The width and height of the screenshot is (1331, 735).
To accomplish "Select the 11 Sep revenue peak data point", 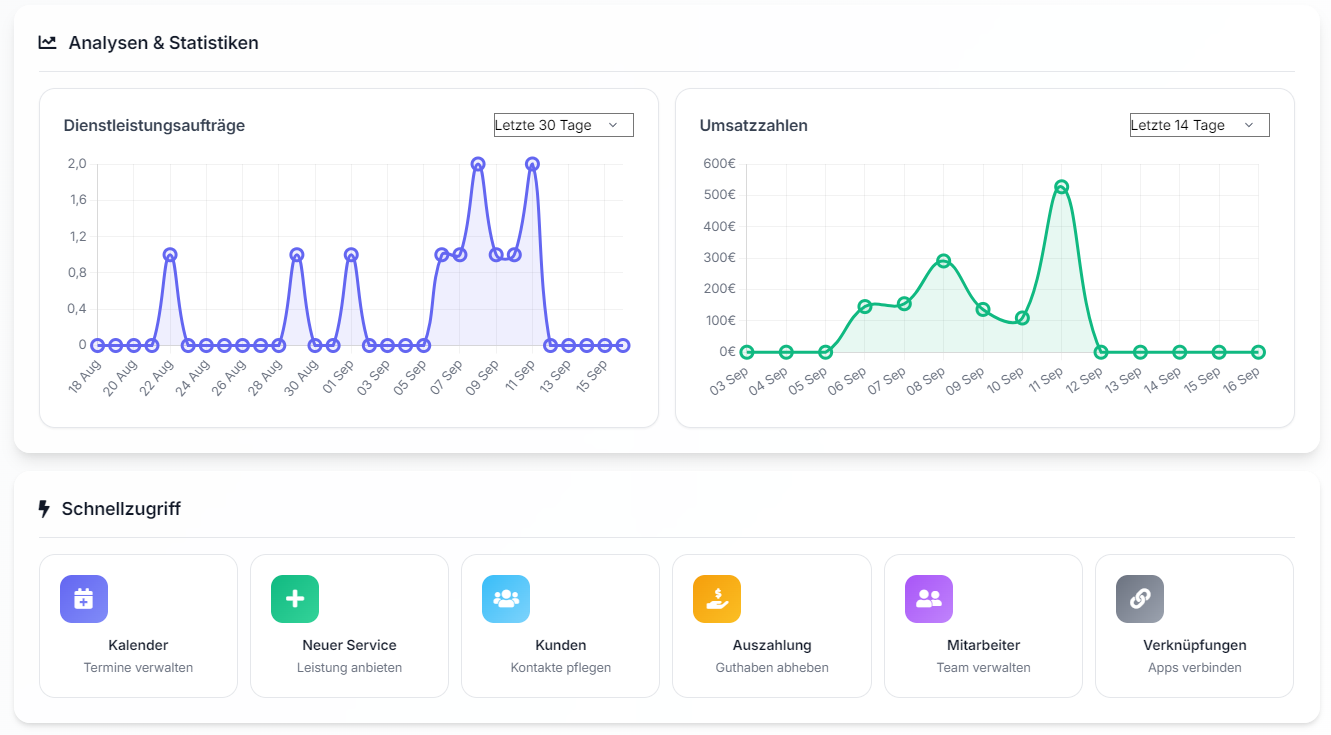I will click(1060, 184).
